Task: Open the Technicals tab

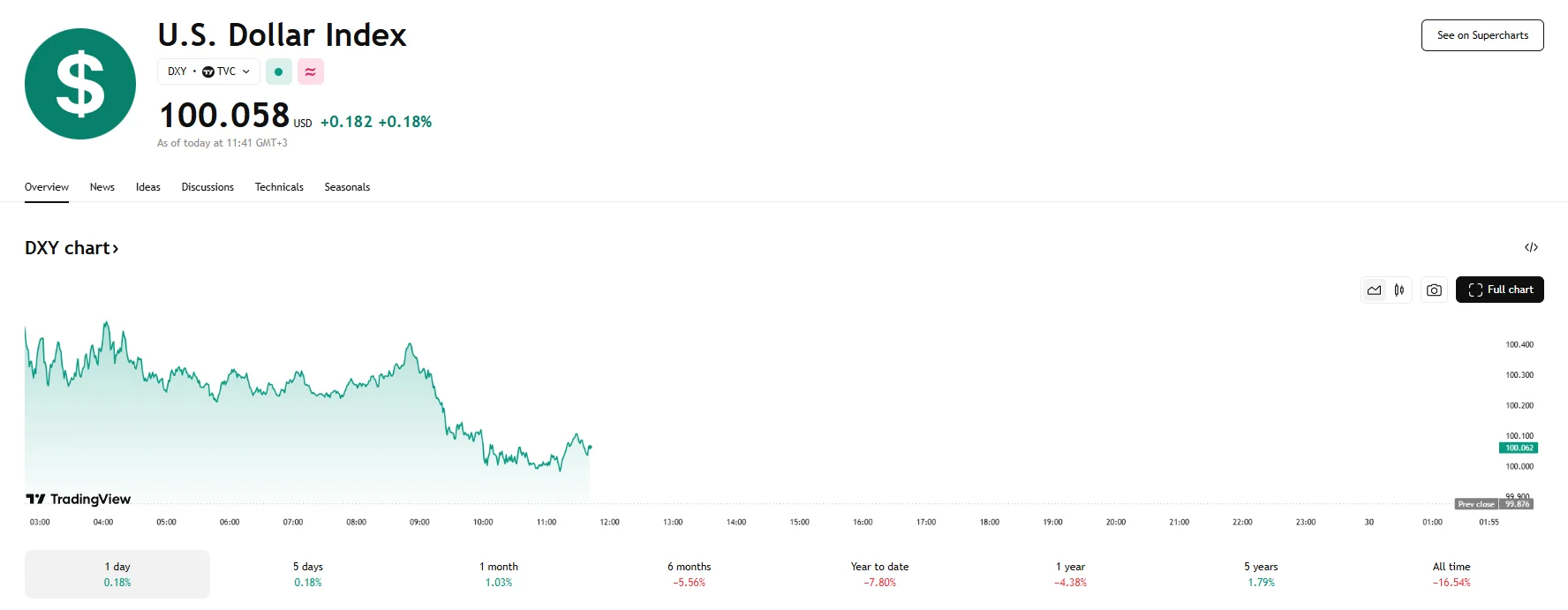Action: 279,187
